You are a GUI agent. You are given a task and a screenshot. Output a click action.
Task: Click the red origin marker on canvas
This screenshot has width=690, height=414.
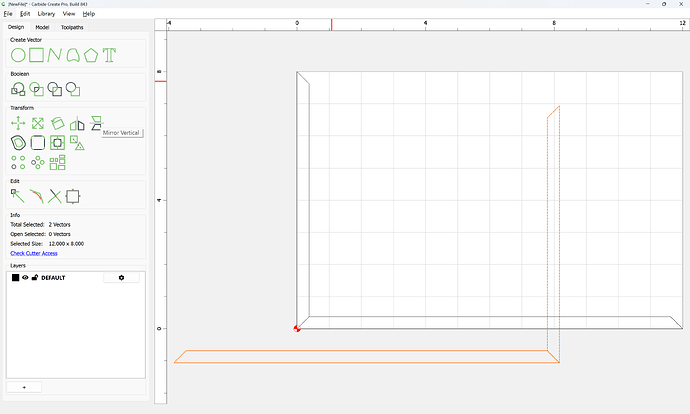(x=297, y=328)
